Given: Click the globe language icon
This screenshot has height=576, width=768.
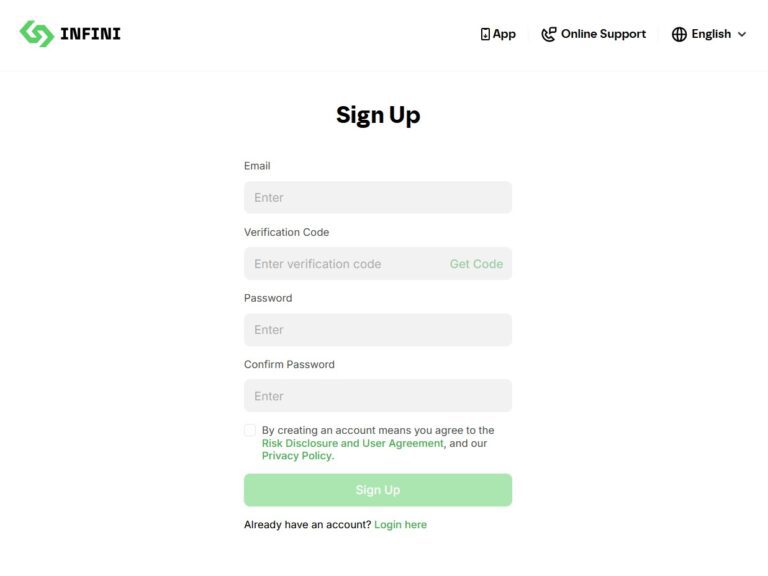Looking at the screenshot, I should [679, 34].
